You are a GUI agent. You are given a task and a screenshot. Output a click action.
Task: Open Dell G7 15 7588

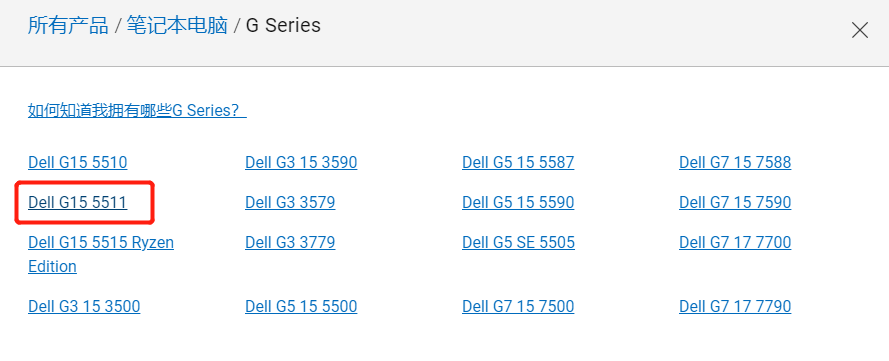[735, 163]
